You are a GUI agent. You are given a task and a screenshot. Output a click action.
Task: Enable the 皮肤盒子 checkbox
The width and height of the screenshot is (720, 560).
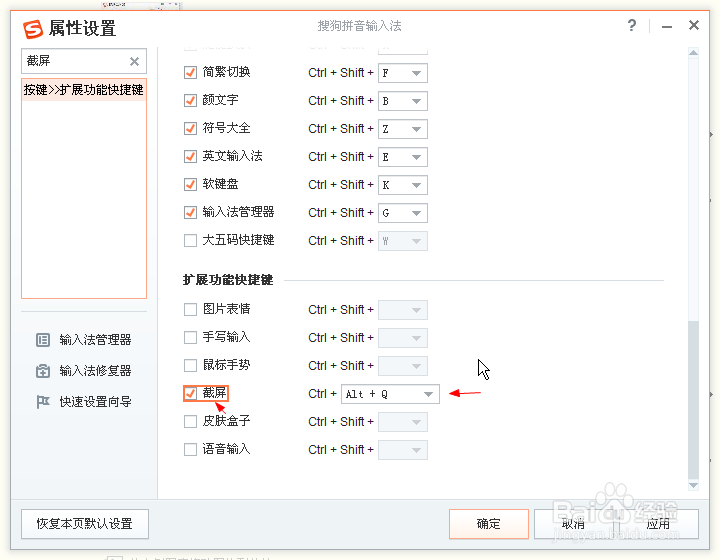pos(190,421)
